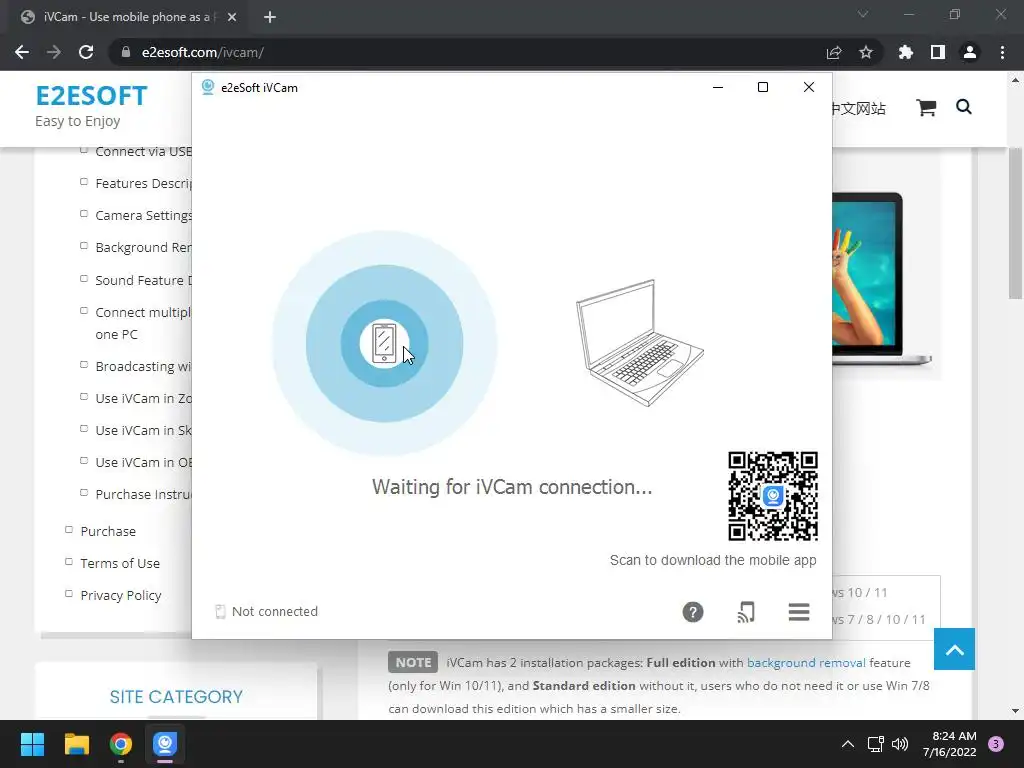Open Sound Feature sidebar link
This screenshot has height=768, width=1024.
point(143,280)
